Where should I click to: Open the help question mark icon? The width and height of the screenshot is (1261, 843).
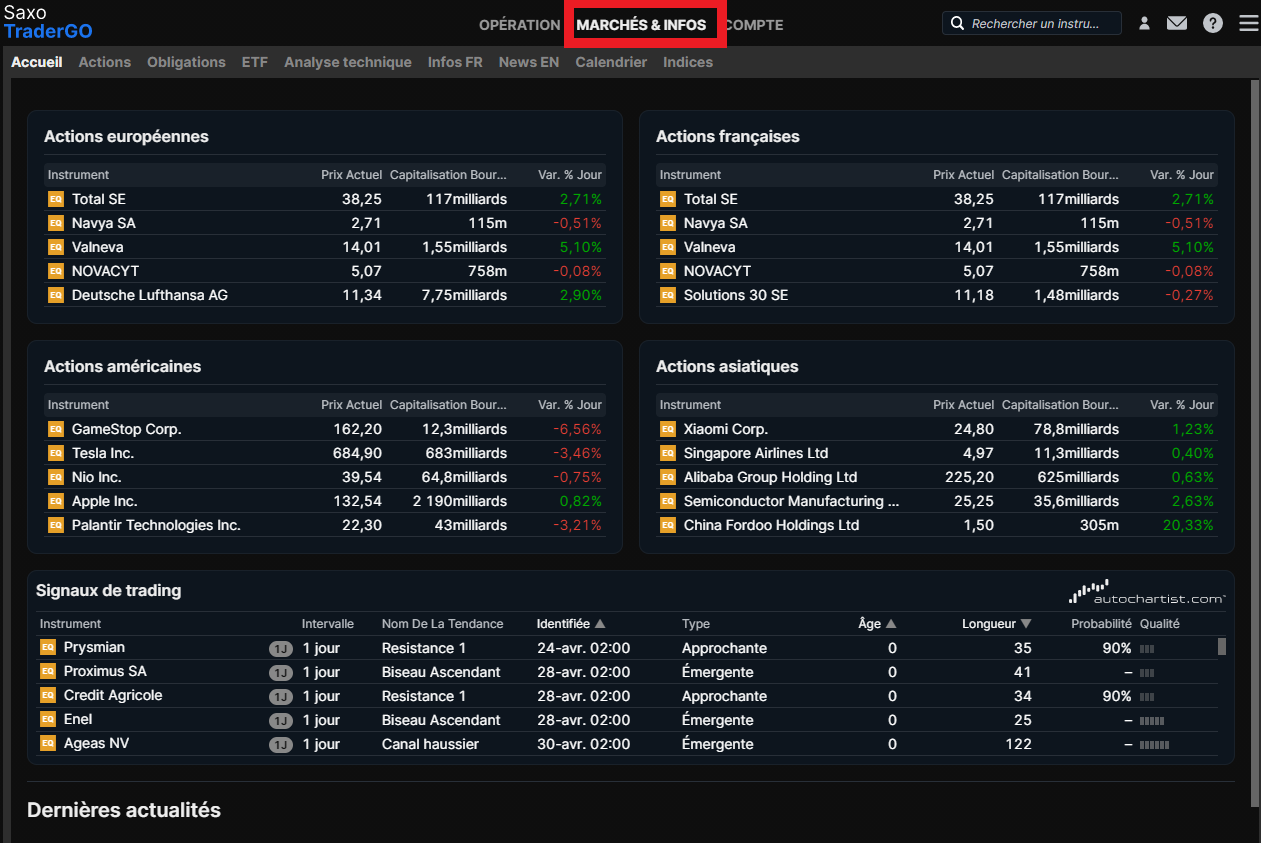1213,23
